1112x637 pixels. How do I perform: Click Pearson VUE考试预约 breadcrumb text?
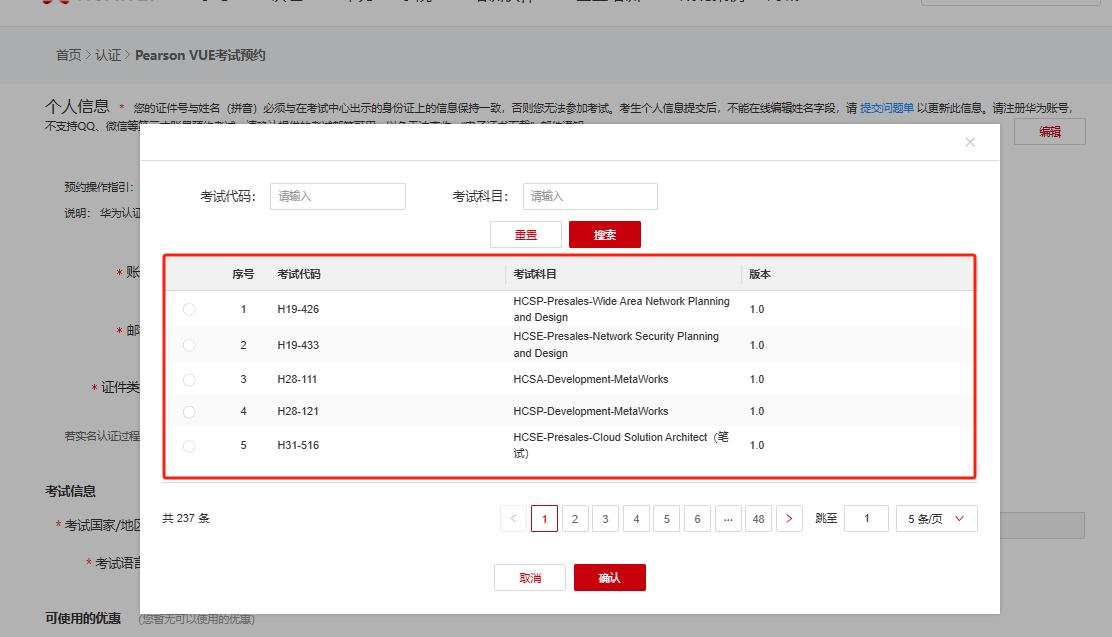click(200, 55)
